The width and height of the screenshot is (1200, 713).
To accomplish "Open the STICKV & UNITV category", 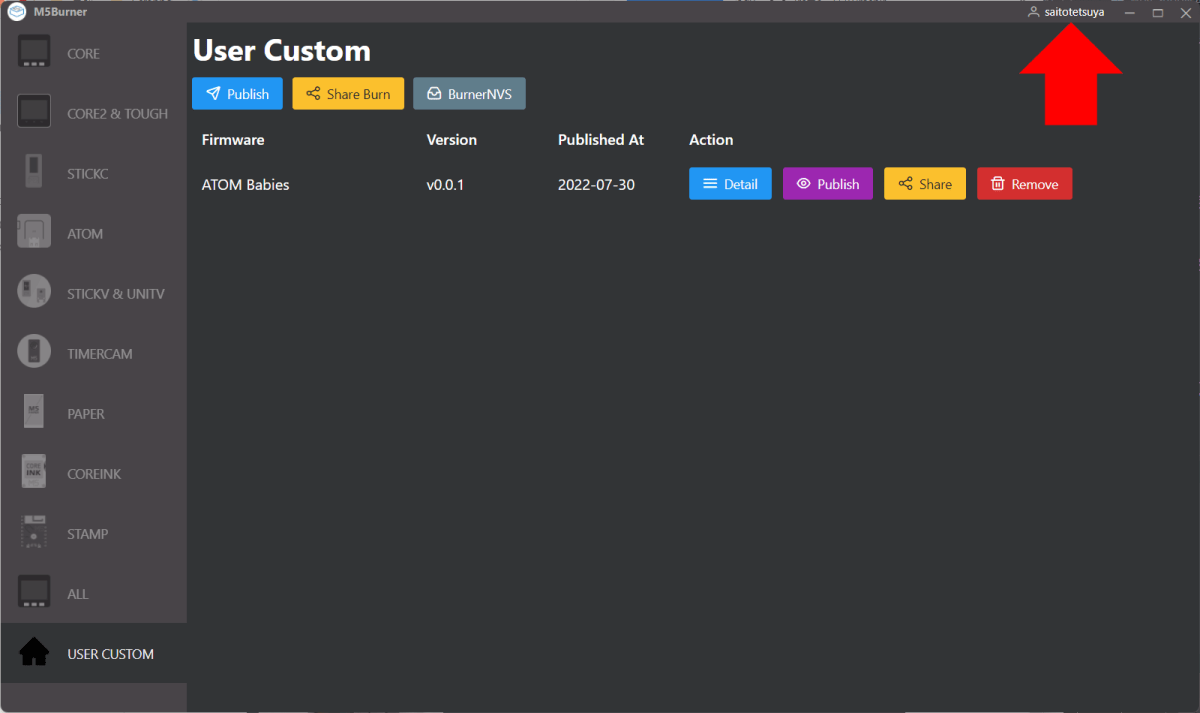I will 116,294.
